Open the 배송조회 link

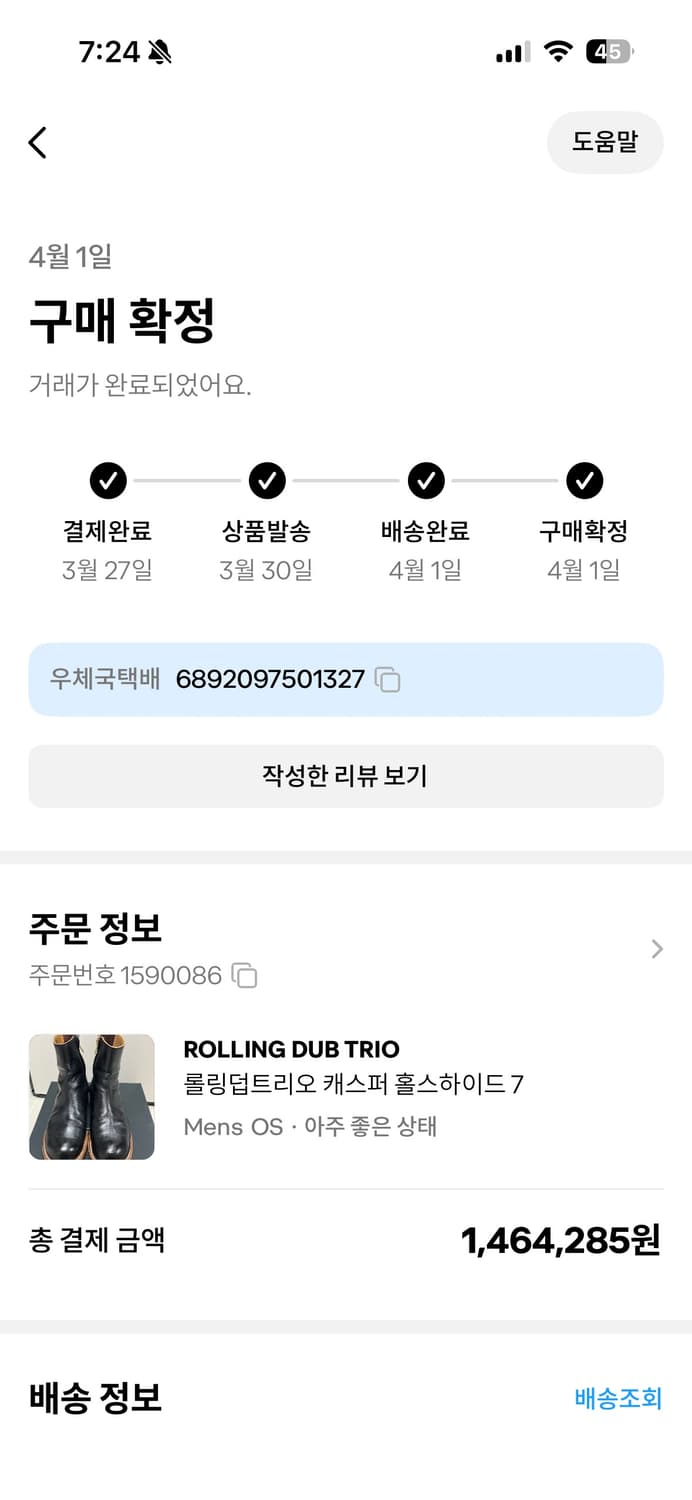(x=617, y=1399)
